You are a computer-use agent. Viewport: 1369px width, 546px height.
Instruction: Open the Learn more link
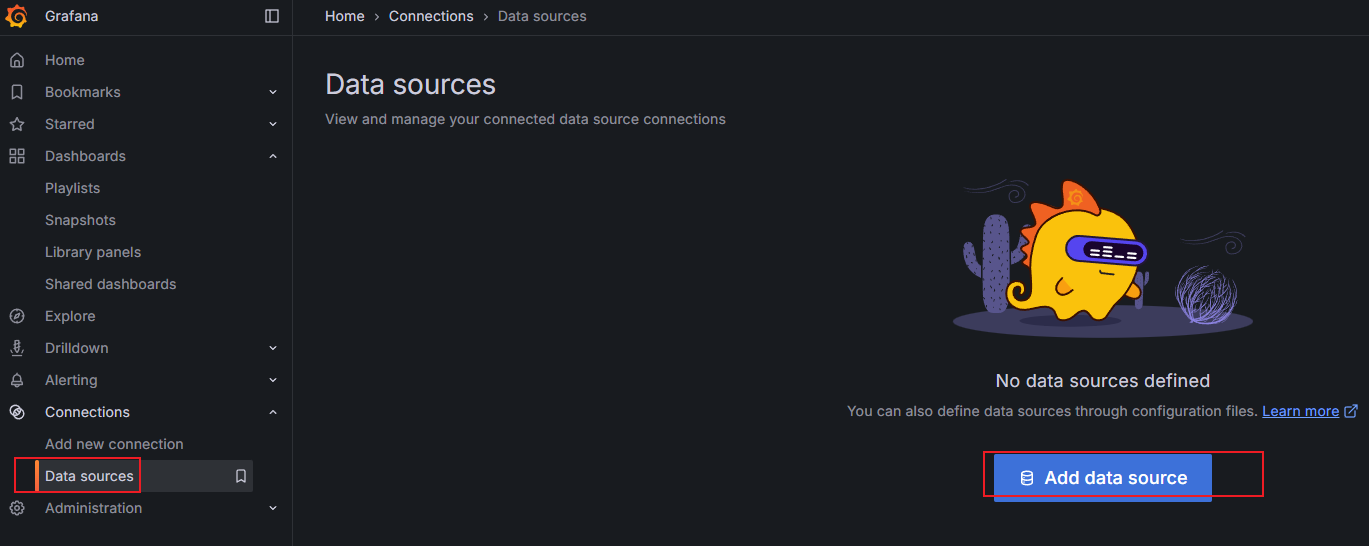tap(1300, 411)
